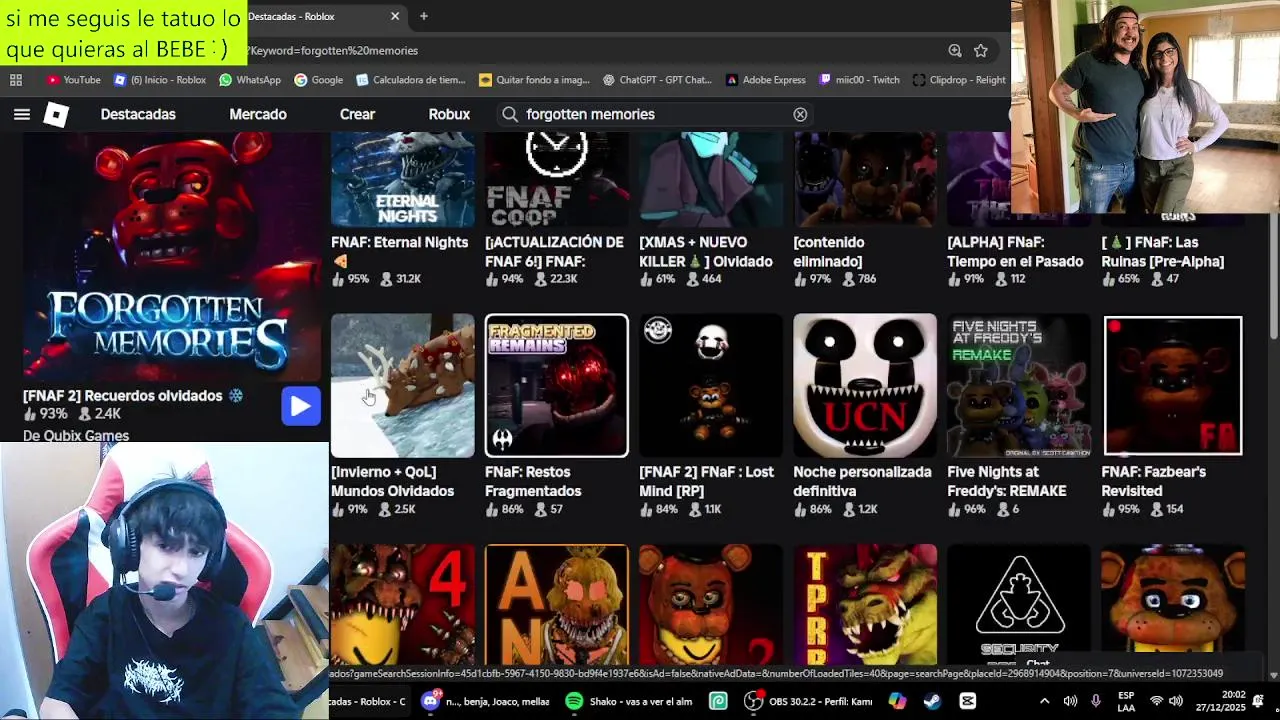
Task: Open the number 4 Nightmare Fredbear thumbnail
Action: [x=403, y=605]
